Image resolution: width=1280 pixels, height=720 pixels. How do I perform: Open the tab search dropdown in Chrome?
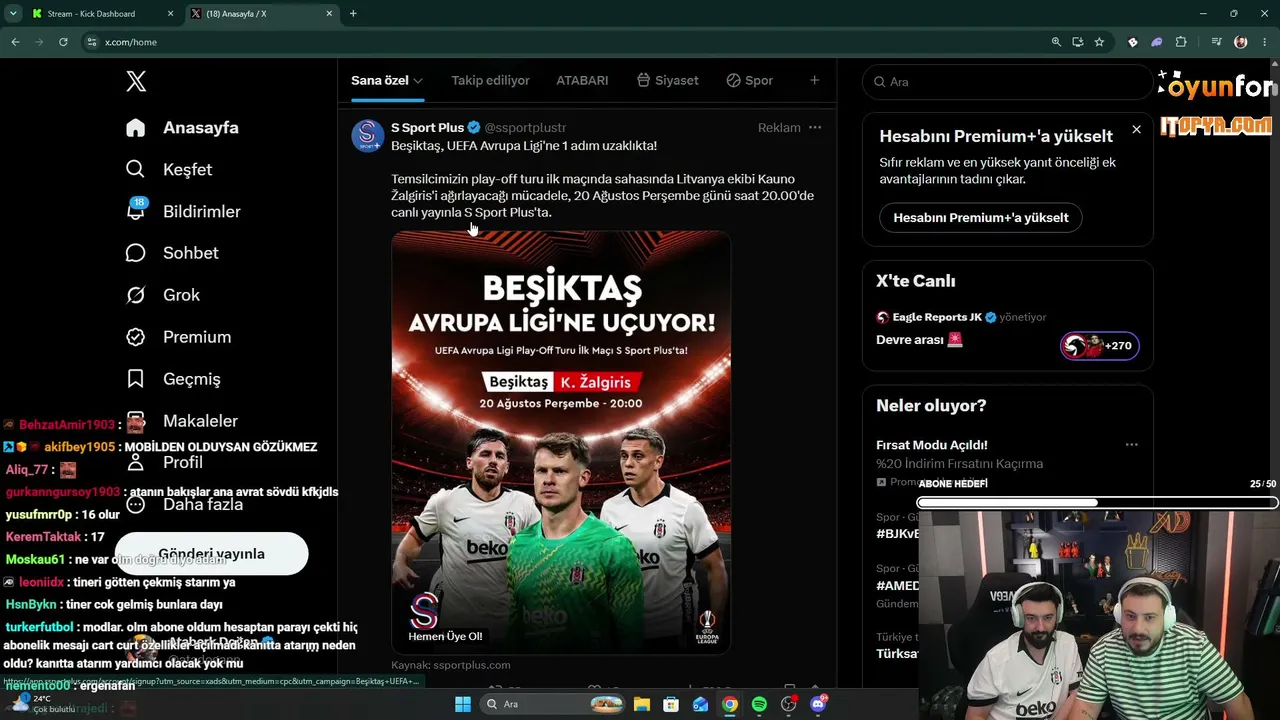click(x=13, y=14)
